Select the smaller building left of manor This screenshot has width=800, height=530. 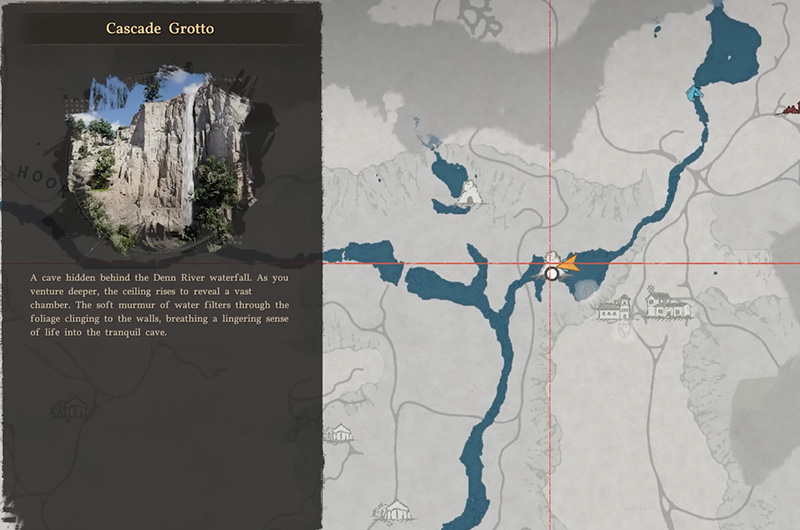pyautogui.click(x=616, y=308)
